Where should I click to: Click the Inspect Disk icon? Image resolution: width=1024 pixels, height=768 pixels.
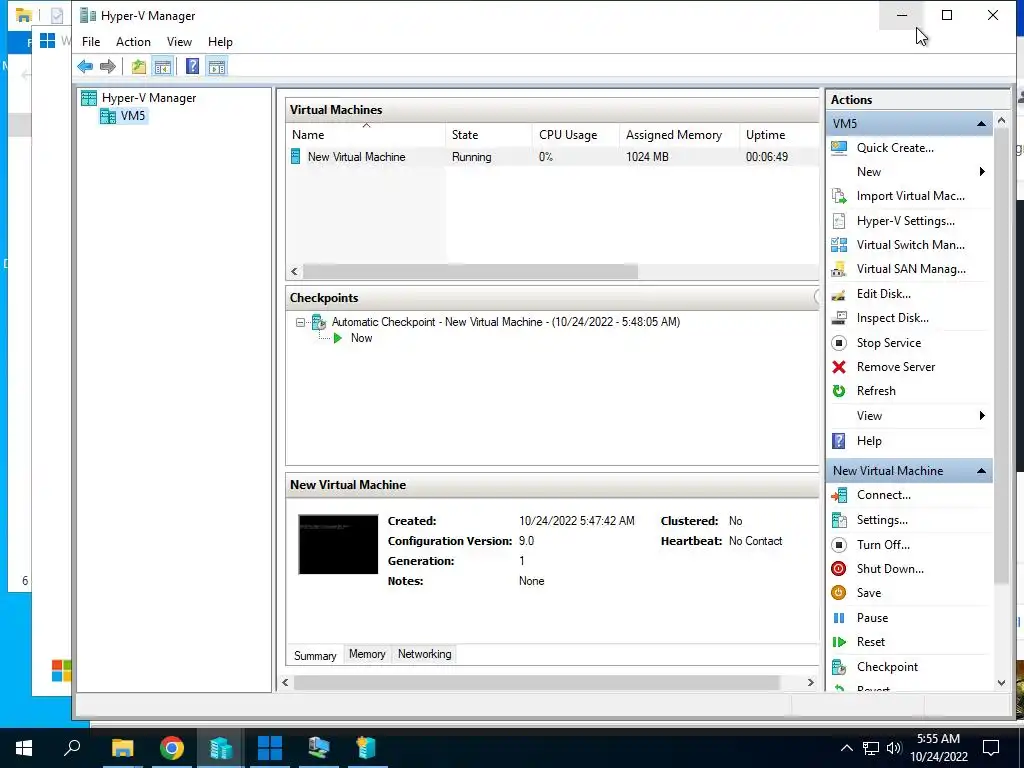pos(839,318)
